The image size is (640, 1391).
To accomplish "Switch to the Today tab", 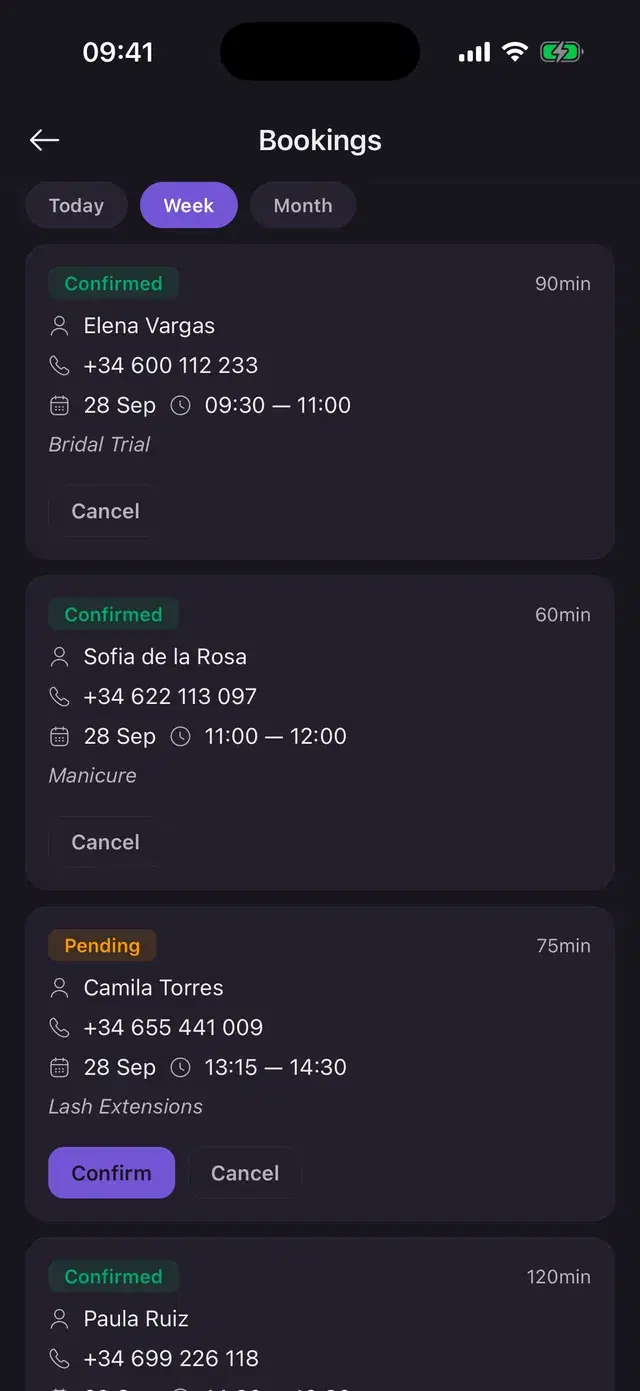I will click(x=76, y=206).
